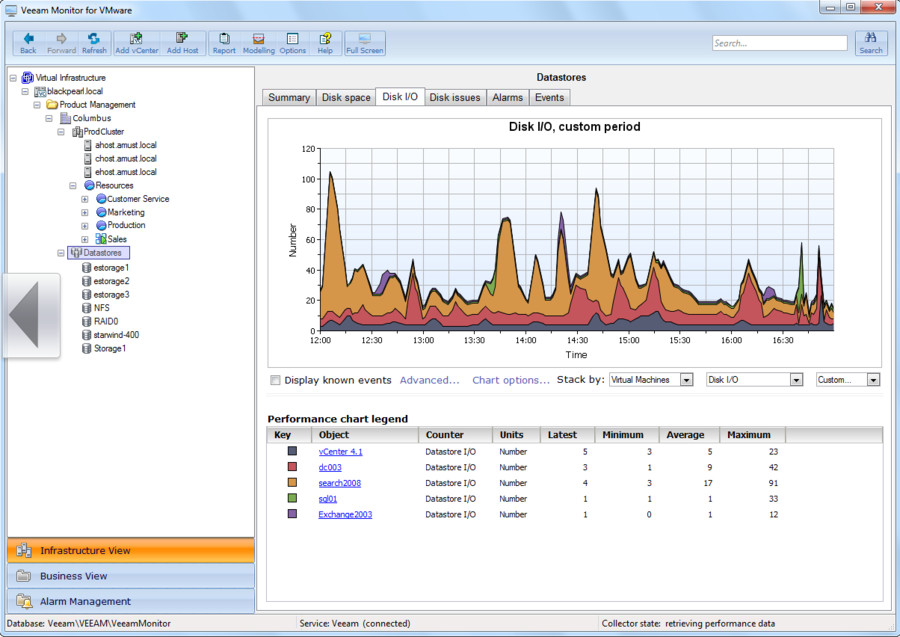The width and height of the screenshot is (900, 637).
Task: Switch to Infrastructure View panel
Action: [131, 550]
